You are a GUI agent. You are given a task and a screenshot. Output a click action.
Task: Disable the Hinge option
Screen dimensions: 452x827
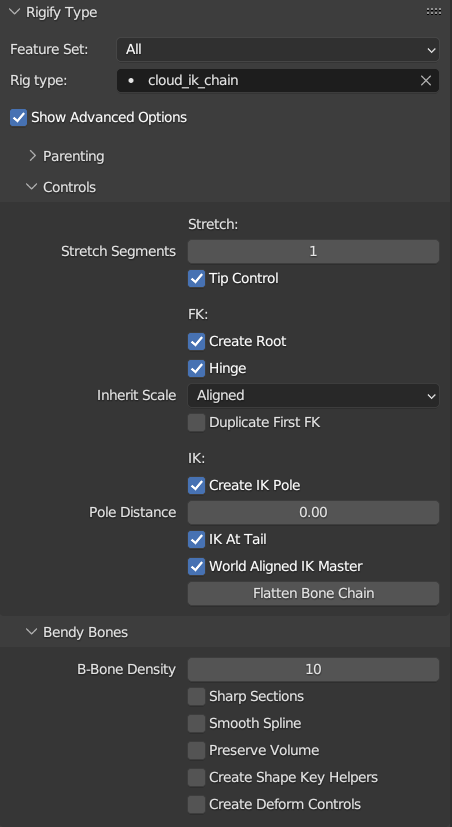pos(196,368)
